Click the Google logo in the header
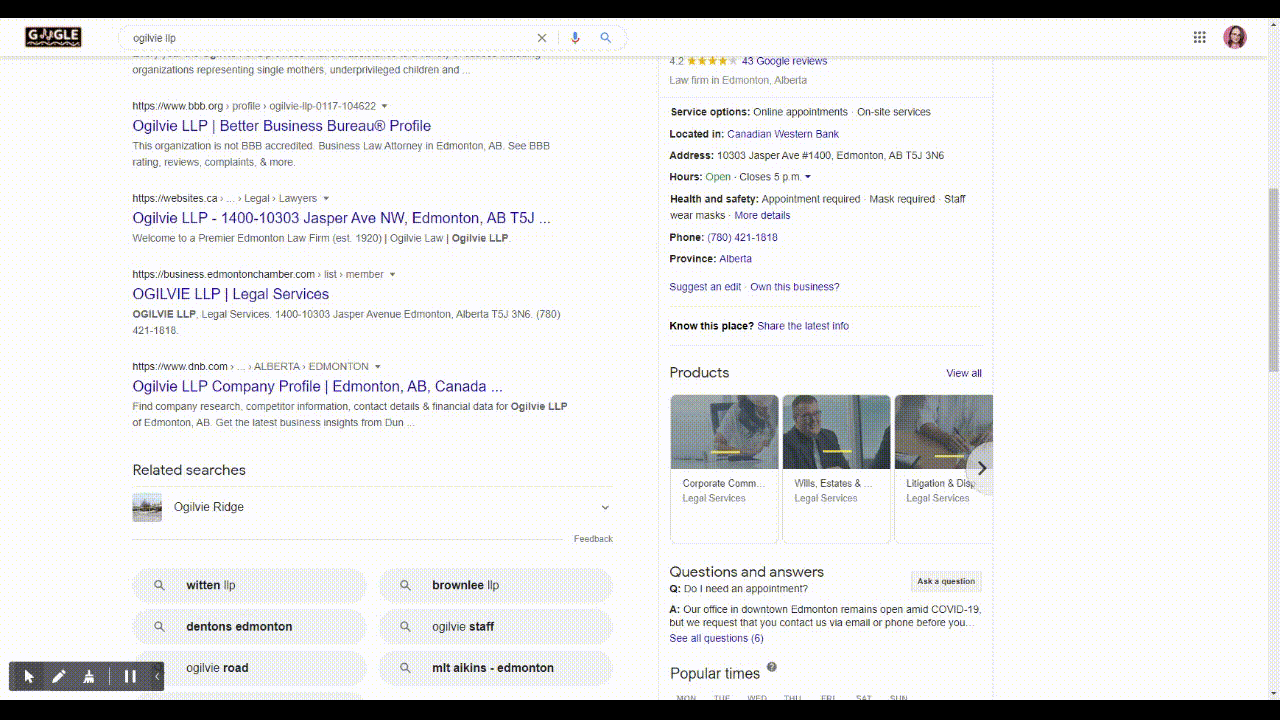The width and height of the screenshot is (1280, 720). pos(53,37)
